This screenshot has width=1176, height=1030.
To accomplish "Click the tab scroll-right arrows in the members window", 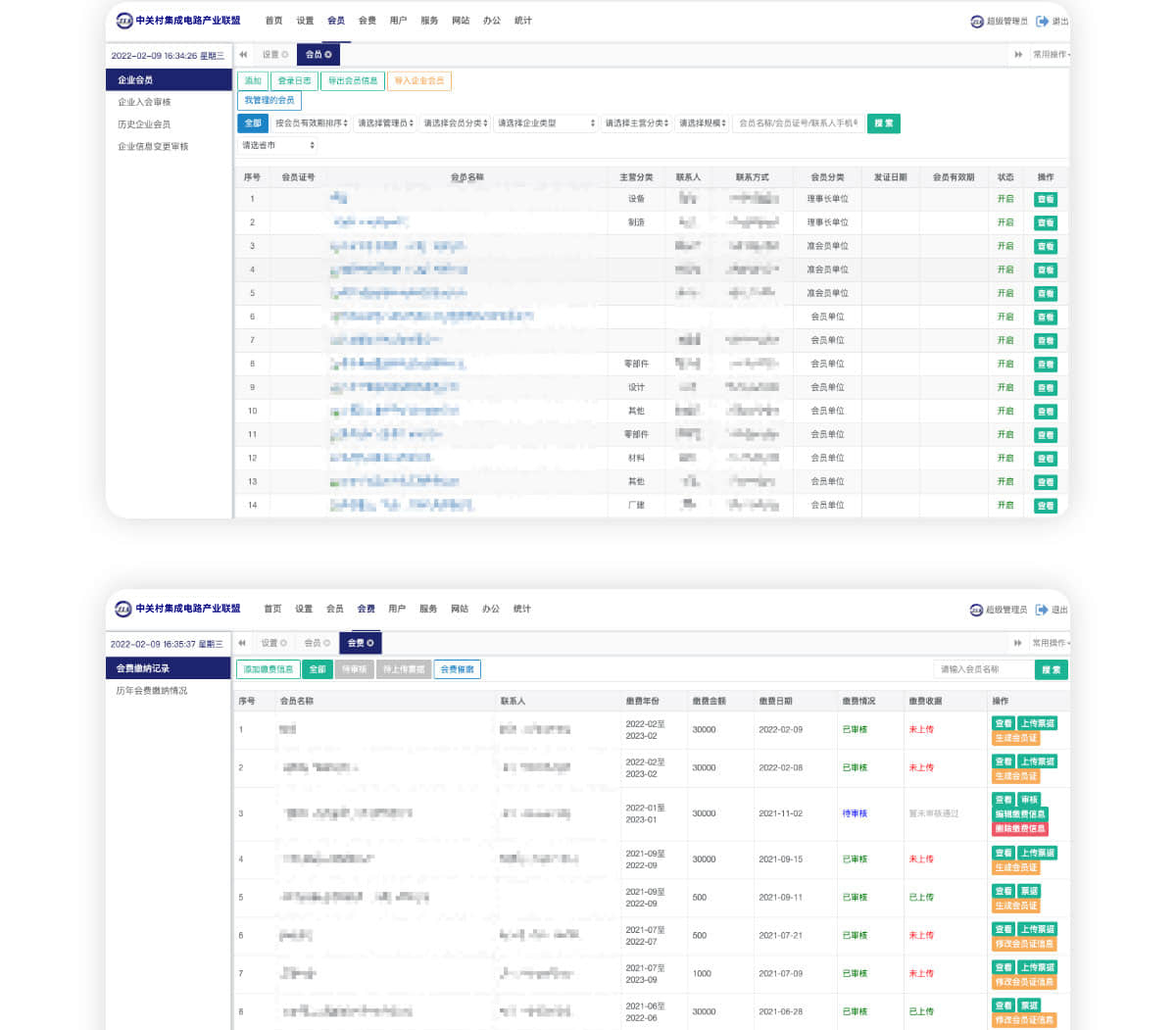I will 1018,55.
